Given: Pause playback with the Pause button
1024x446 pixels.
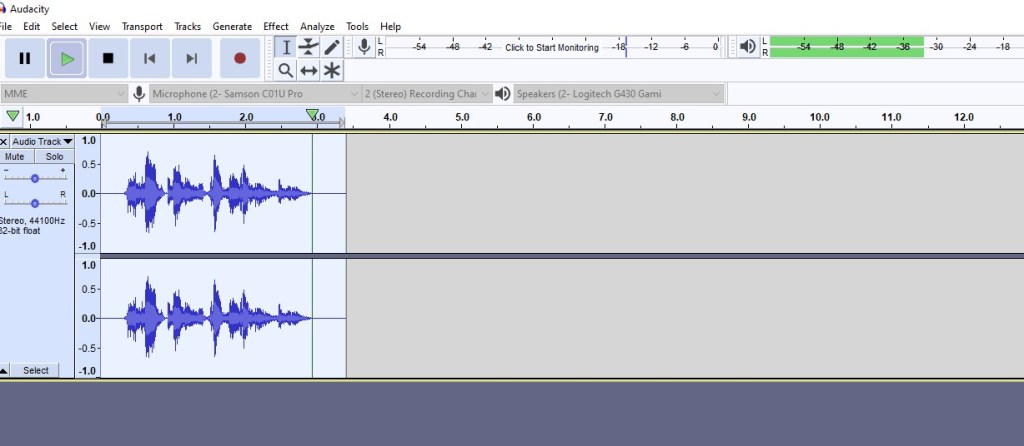Looking at the screenshot, I should coord(25,58).
